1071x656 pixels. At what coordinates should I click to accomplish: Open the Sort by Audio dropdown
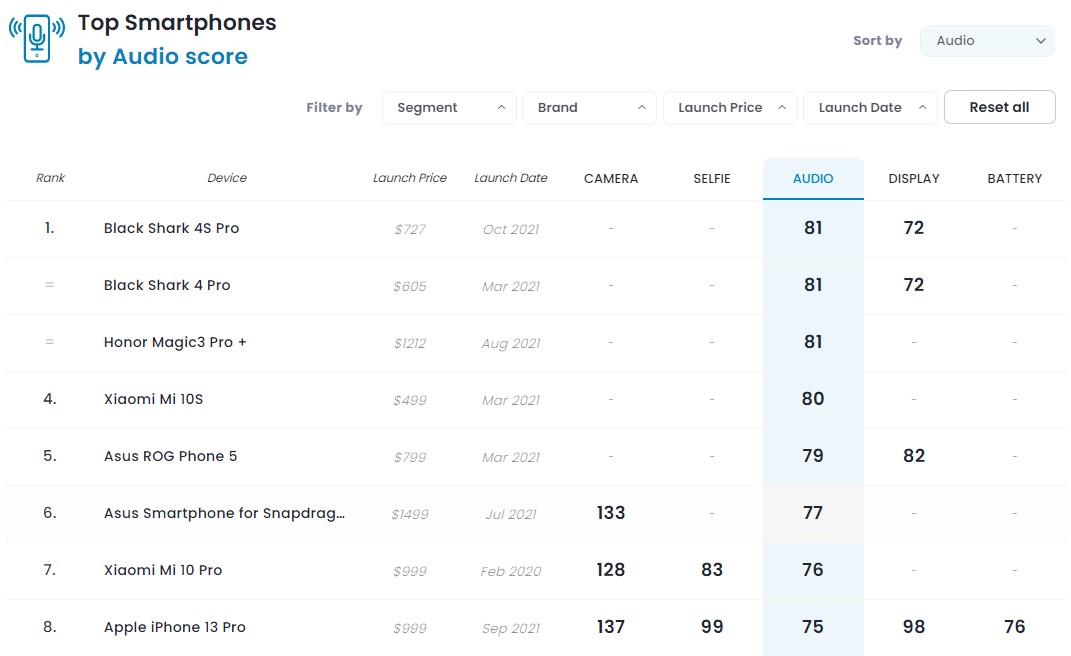tap(987, 41)
